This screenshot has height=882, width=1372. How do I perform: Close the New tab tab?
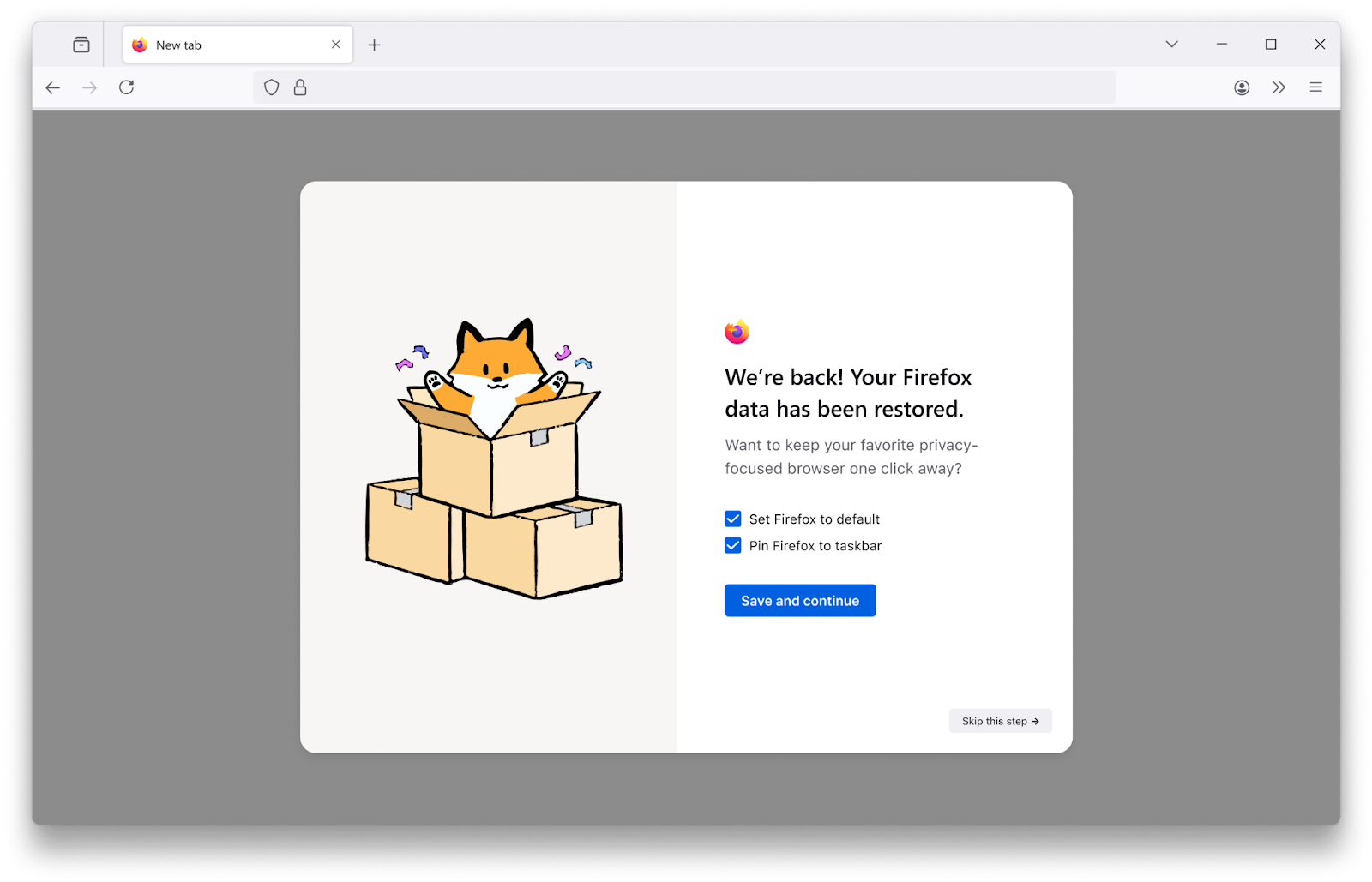click(335, 44)
